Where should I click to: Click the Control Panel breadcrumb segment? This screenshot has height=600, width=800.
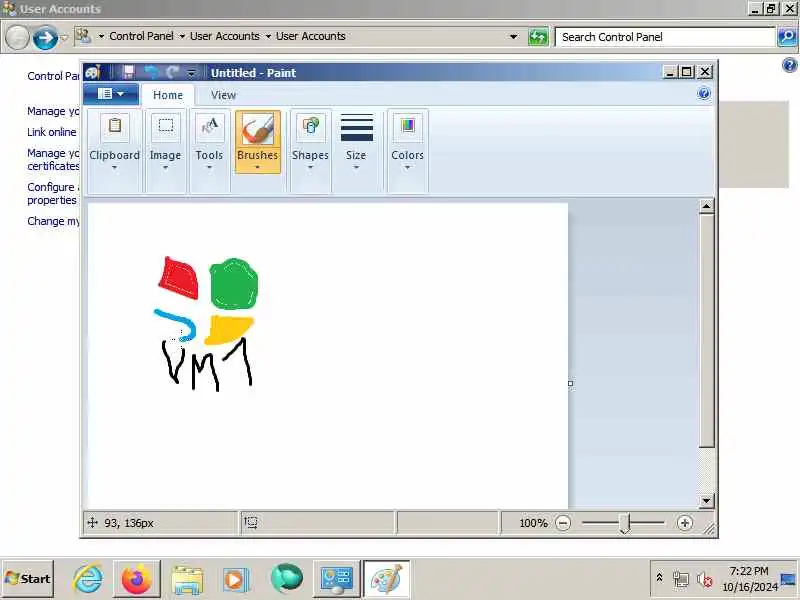[141, 36]
